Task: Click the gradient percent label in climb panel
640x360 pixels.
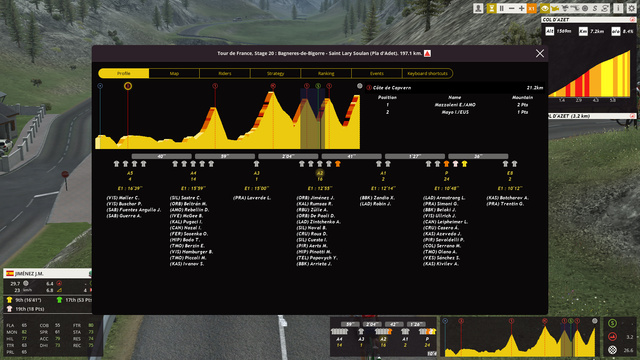Action: click(616, 31)
